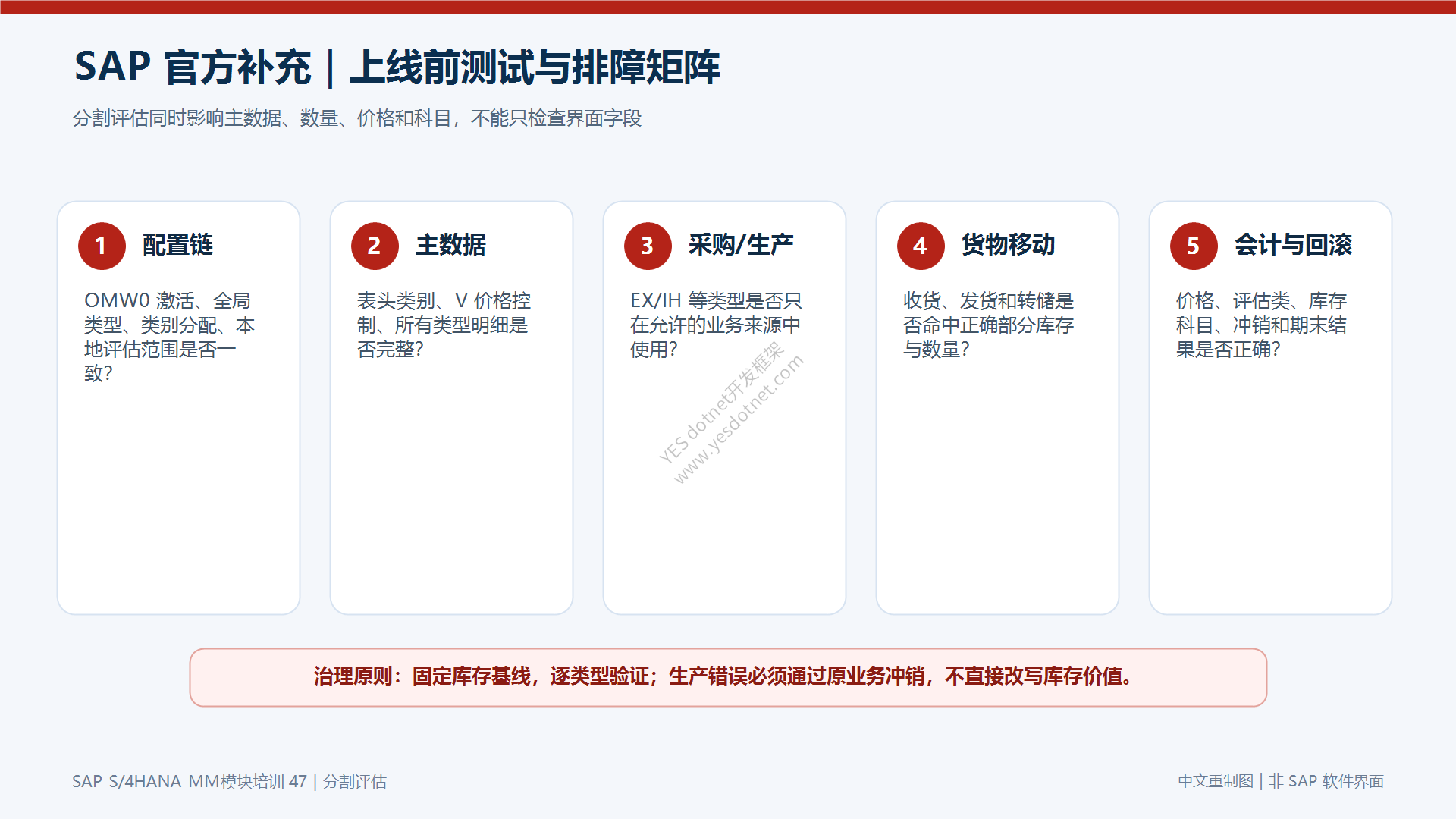Select the 配置链 card heading
Image resolution: width=1456 pixels, height=819 pixels.
178,245
